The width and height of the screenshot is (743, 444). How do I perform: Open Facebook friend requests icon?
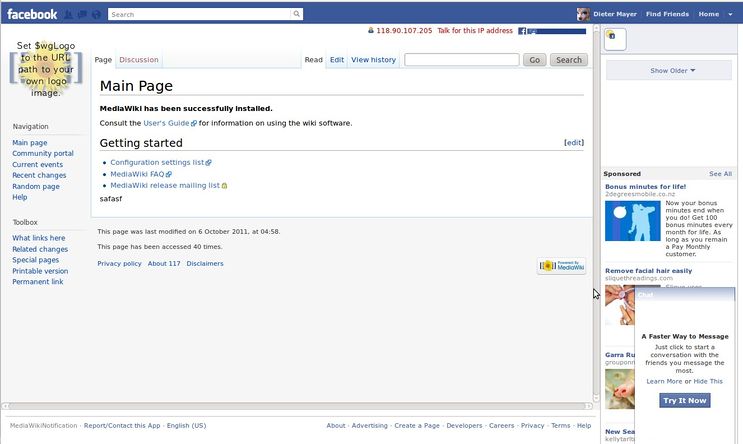[68, 15]
